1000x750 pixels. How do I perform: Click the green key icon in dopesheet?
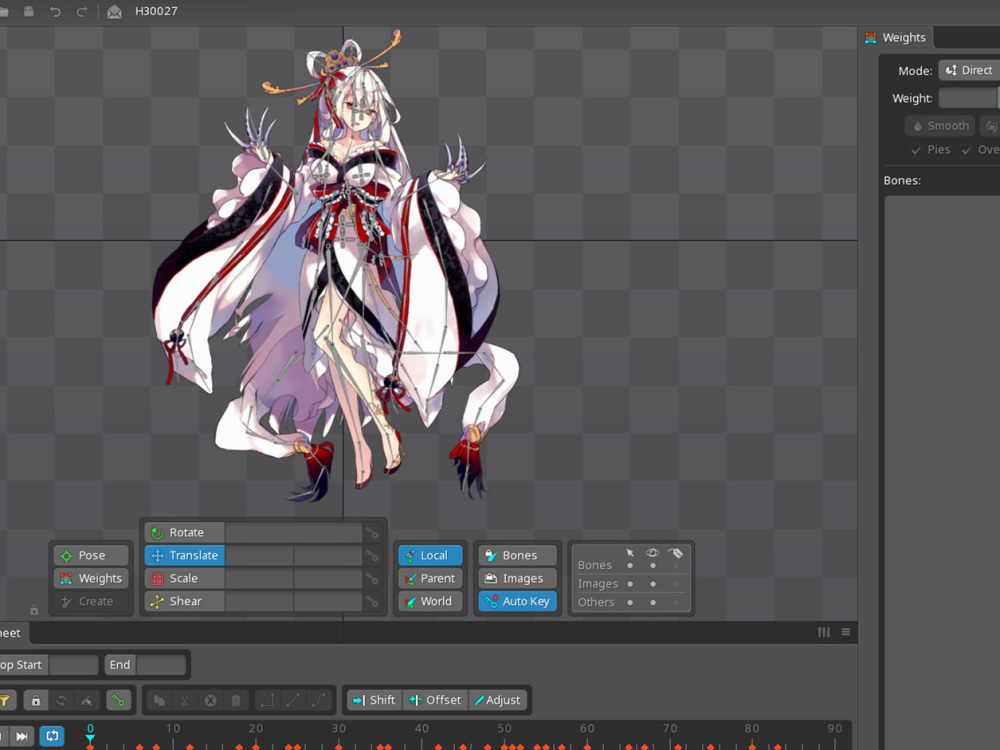(x=119, y=700)
